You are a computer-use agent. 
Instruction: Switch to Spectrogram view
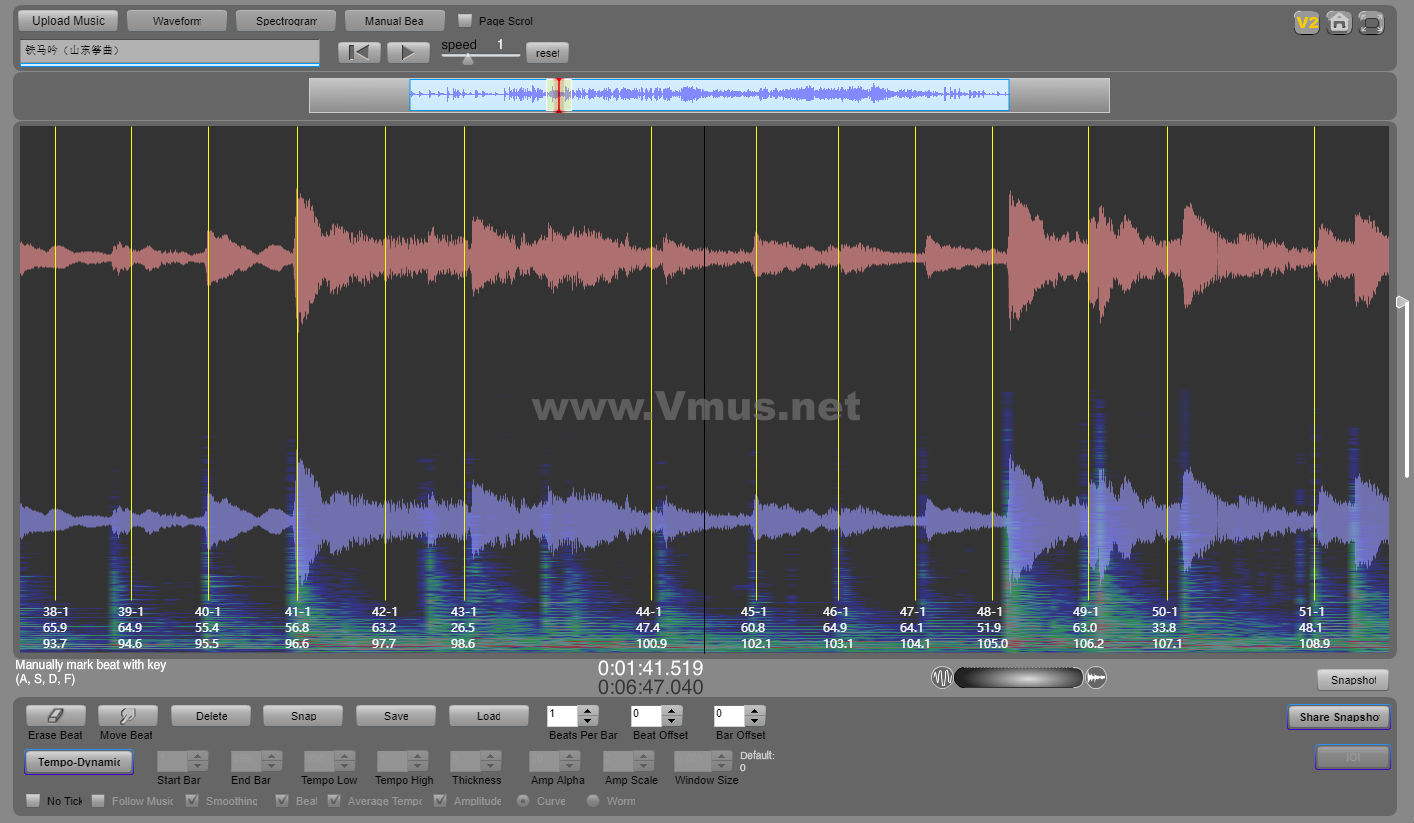point(286,20)
